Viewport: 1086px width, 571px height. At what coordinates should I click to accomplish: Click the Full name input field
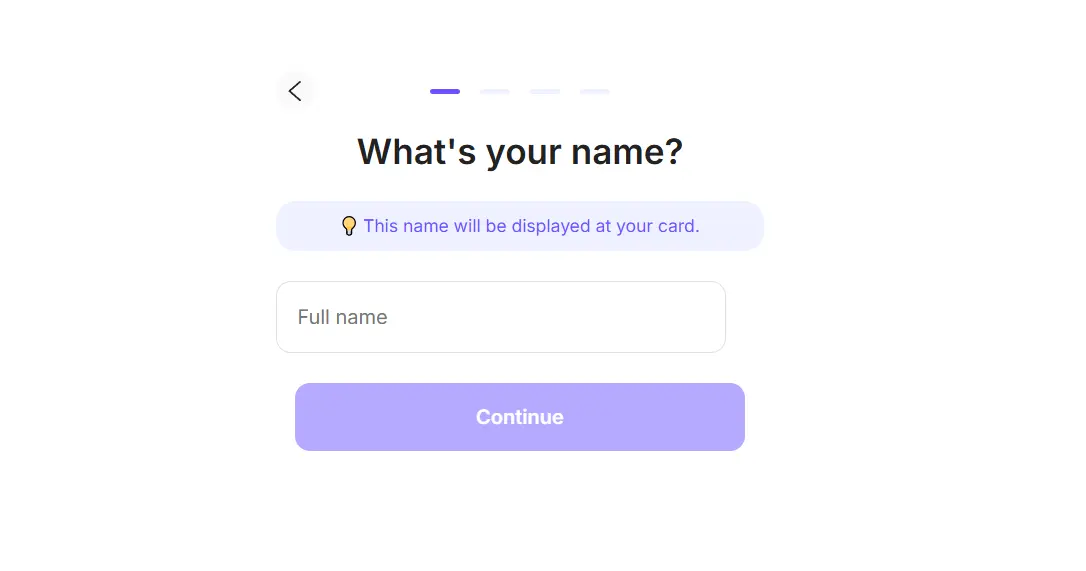click(x=501, y=317)
